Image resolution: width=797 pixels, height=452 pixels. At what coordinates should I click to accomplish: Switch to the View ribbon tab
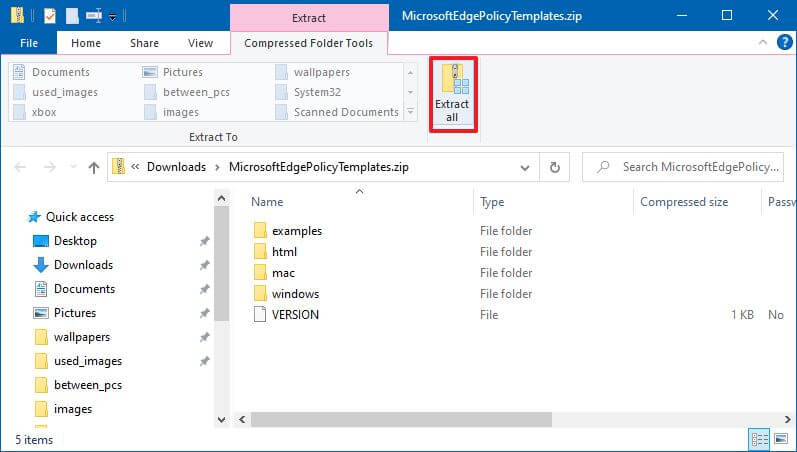(200, 43)
